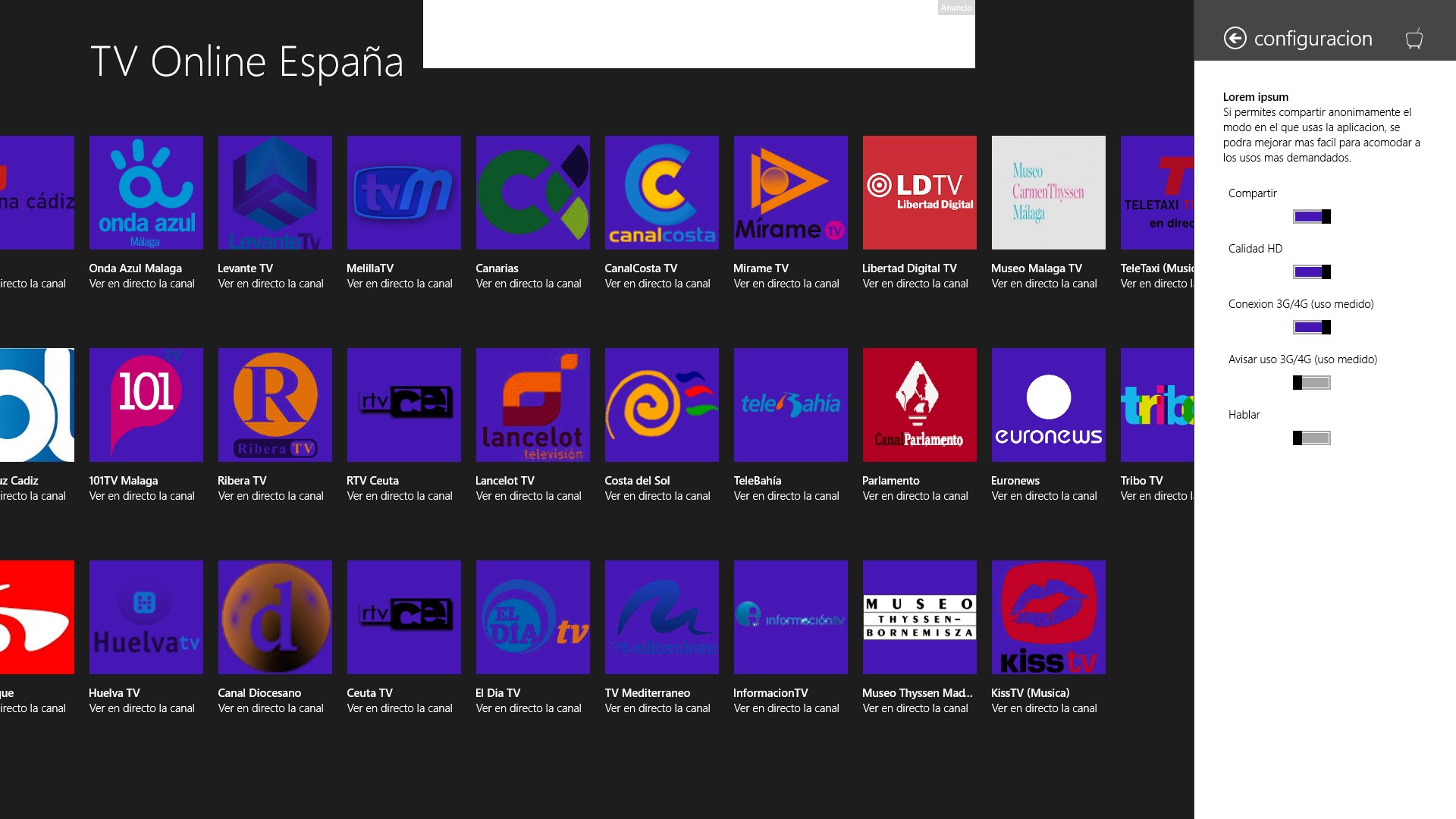The image size is (1456, 819).
Task: Launch the Euronews logo tile
Action: (x=1049, y=405)
